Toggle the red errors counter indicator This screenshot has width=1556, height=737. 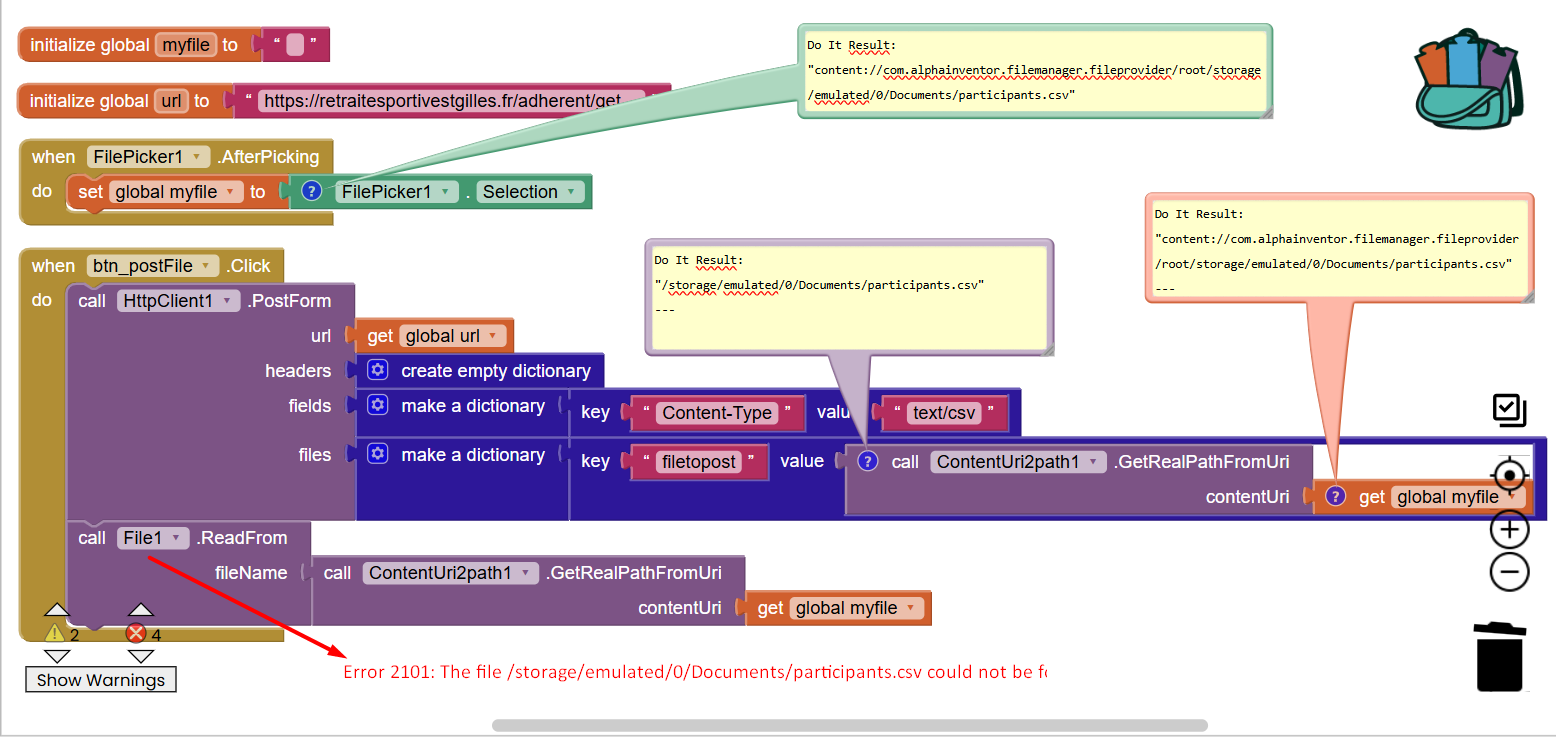(x=137, y=632)
